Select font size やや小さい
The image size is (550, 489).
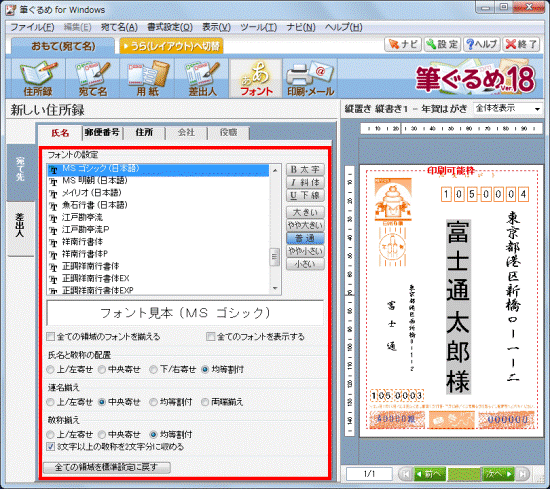click(305, 251)
